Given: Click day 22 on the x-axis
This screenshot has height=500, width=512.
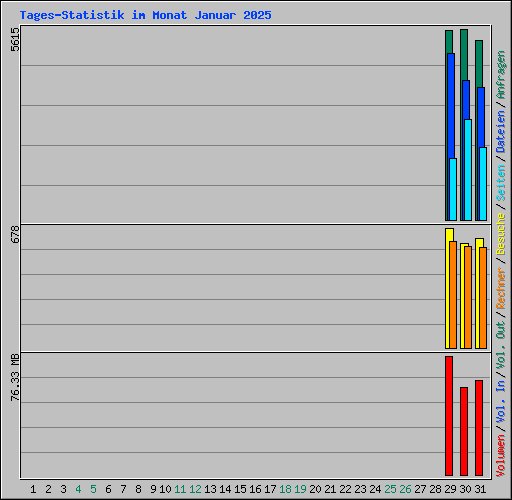Looking at the screenshot, I should coord(345,489).
